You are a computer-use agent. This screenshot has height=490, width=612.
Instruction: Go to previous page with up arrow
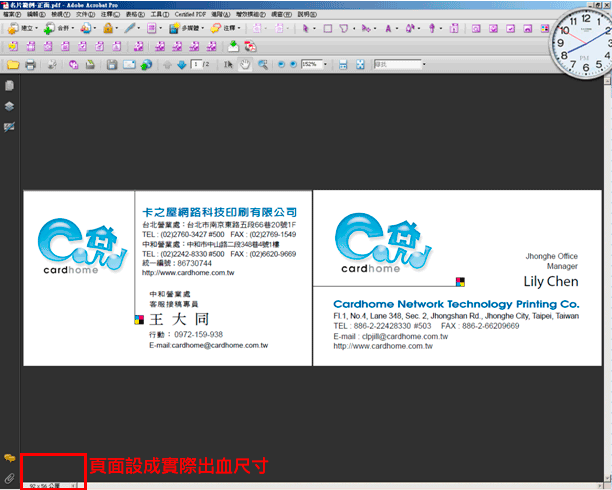point(167,65)
